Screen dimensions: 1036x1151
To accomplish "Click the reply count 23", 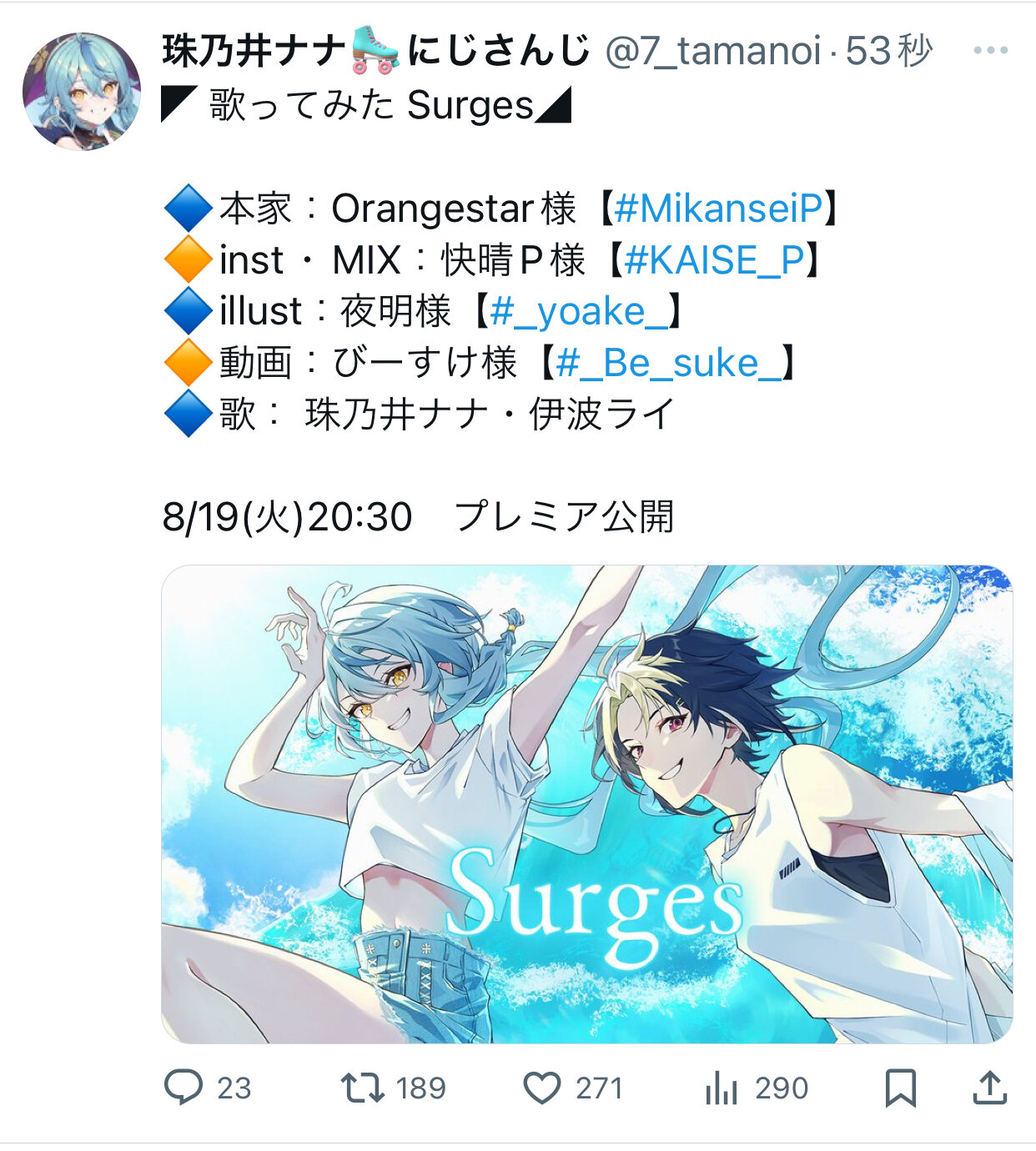I will pos(234,1088).
